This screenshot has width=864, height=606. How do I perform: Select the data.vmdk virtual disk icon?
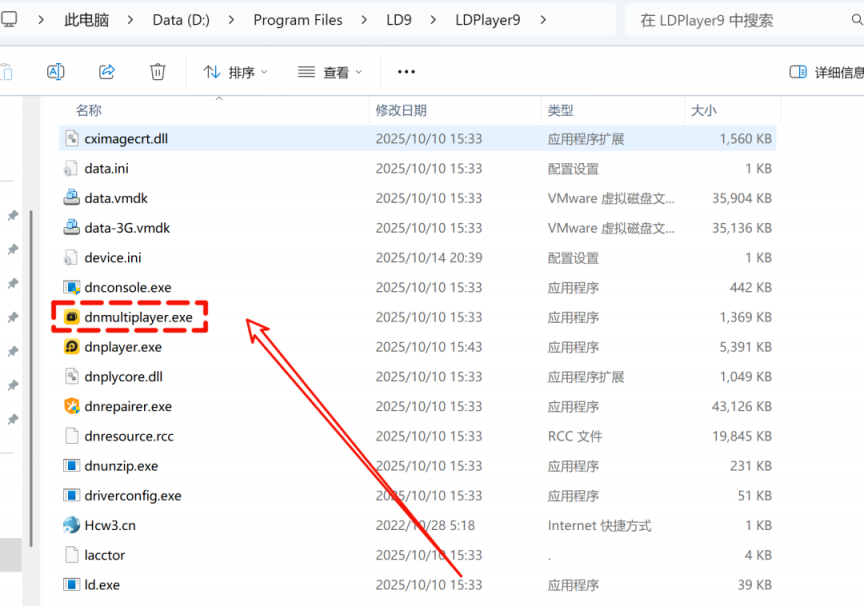(72, 198)
